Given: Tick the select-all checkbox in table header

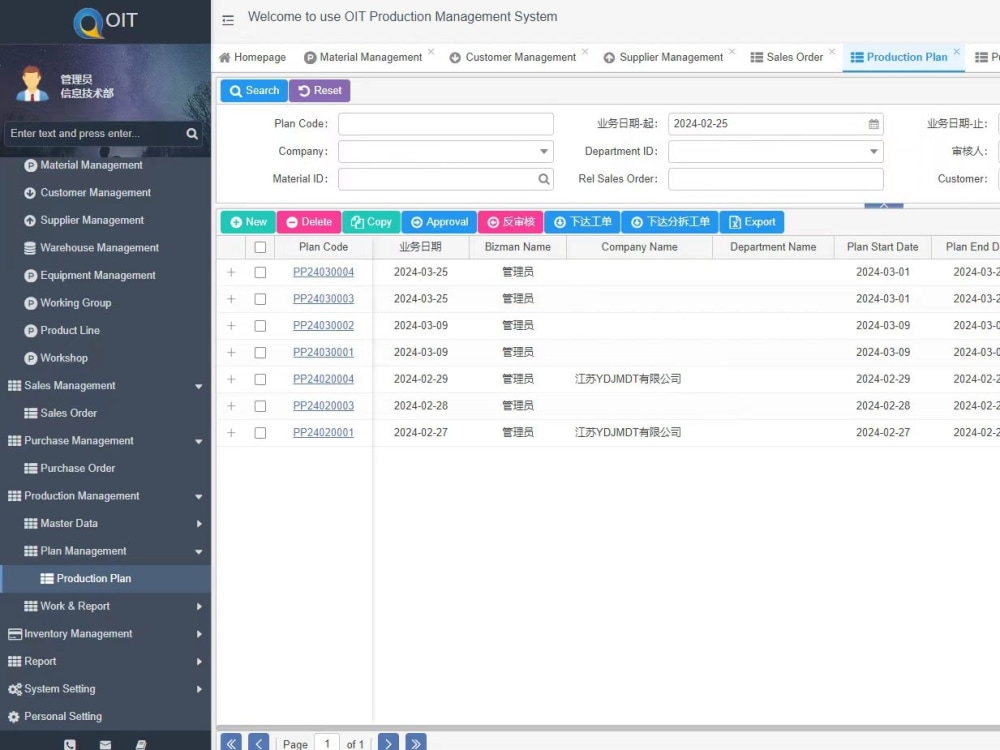Looking at the screenshot, I should 260,247.
